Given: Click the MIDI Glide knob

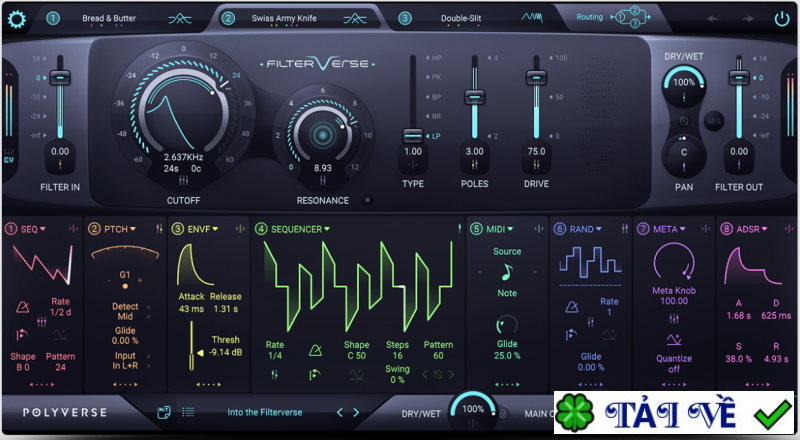Looking at the screenshot, I should [x=507, y=325].
